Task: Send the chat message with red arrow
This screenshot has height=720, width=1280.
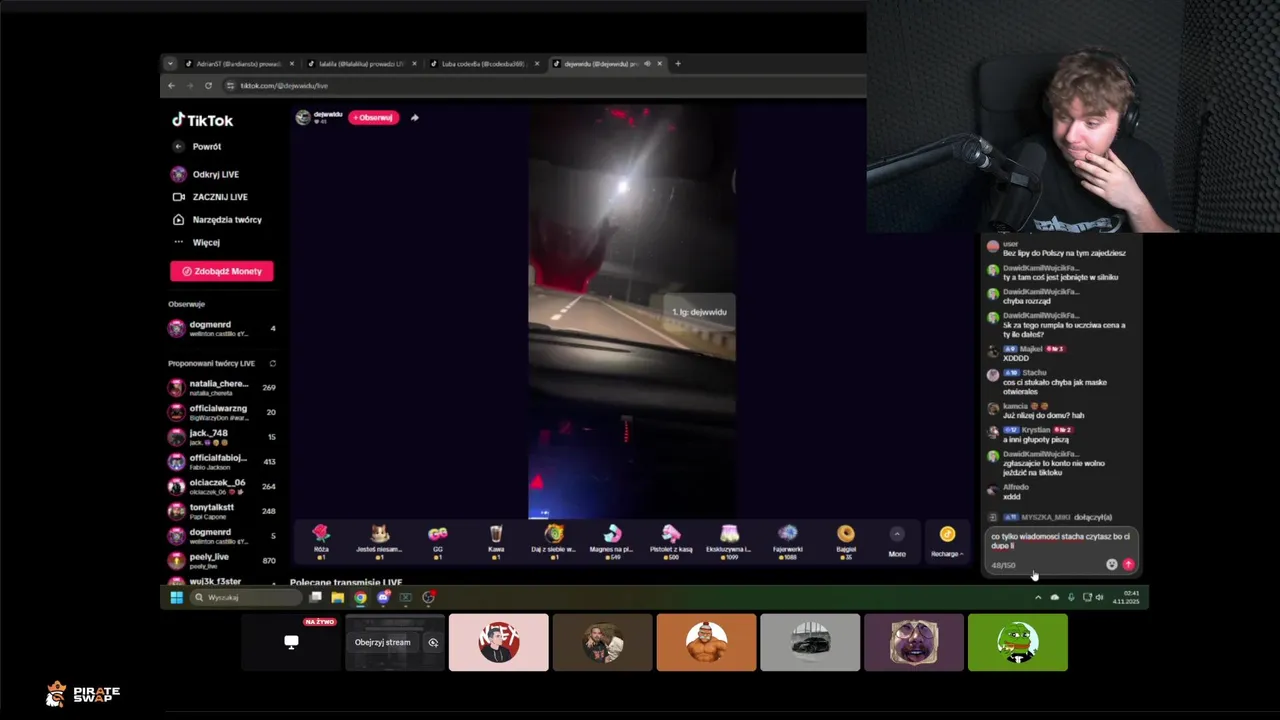Action: coord(1128,565)
